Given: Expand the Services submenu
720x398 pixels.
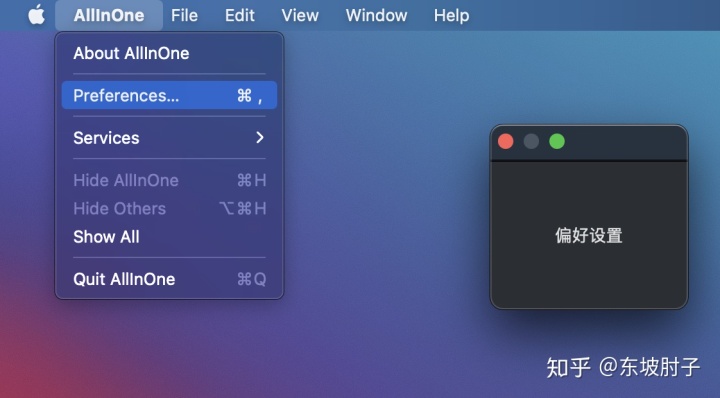Looking at the screenshot, I should (x=169, y=138).
